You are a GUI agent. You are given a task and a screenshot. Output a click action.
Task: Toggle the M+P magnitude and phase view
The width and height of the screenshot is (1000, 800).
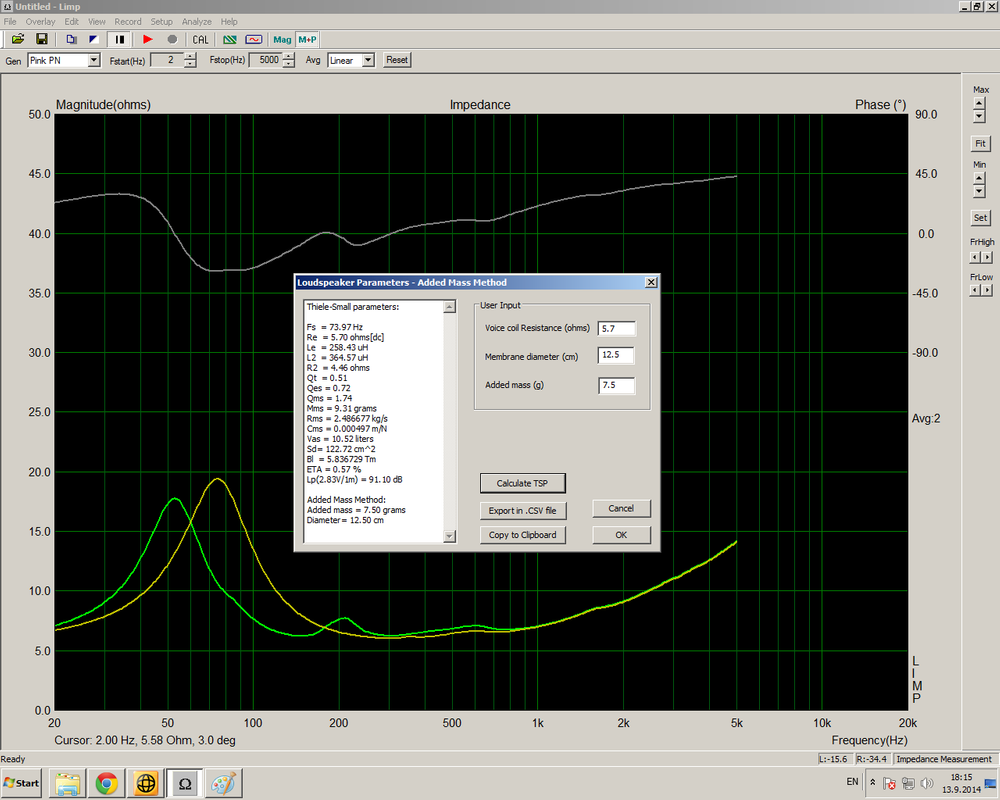307,40
